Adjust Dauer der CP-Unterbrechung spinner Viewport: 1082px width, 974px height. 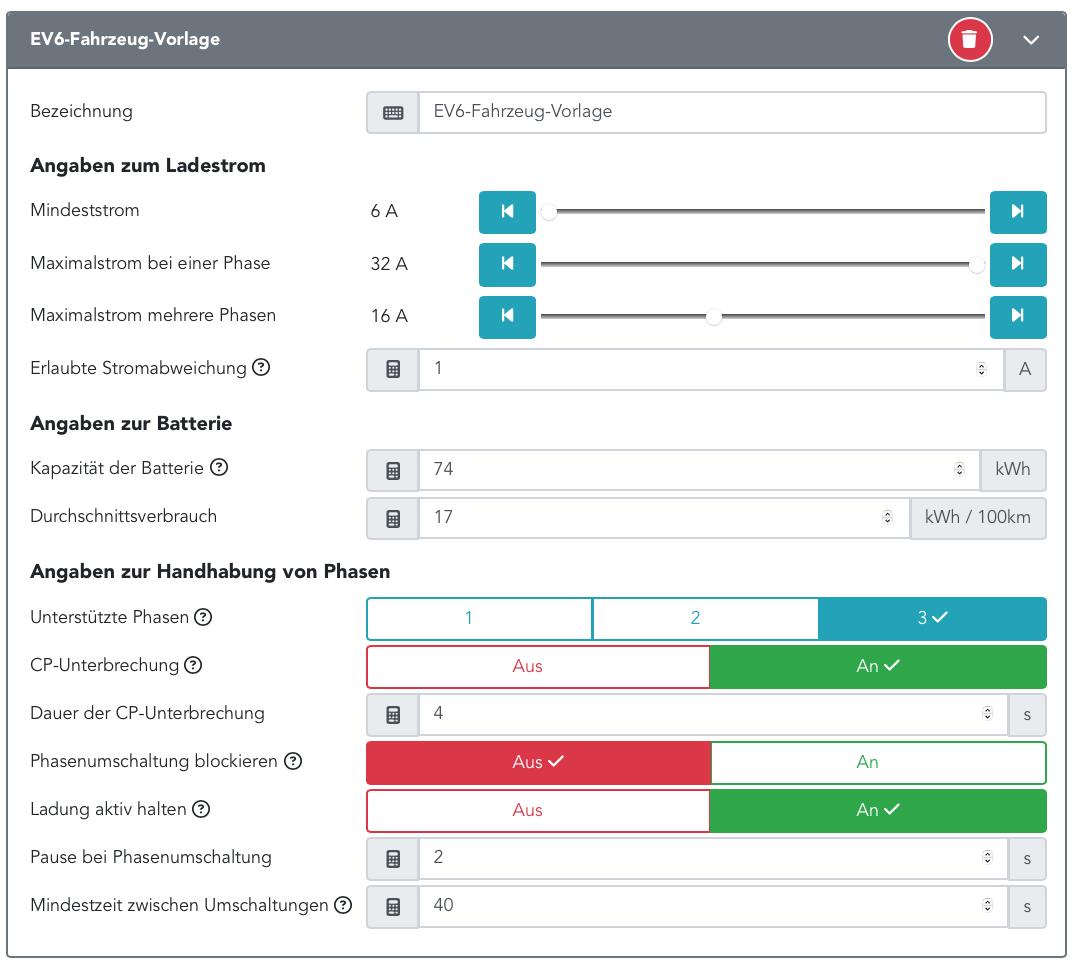pos(988,714)
